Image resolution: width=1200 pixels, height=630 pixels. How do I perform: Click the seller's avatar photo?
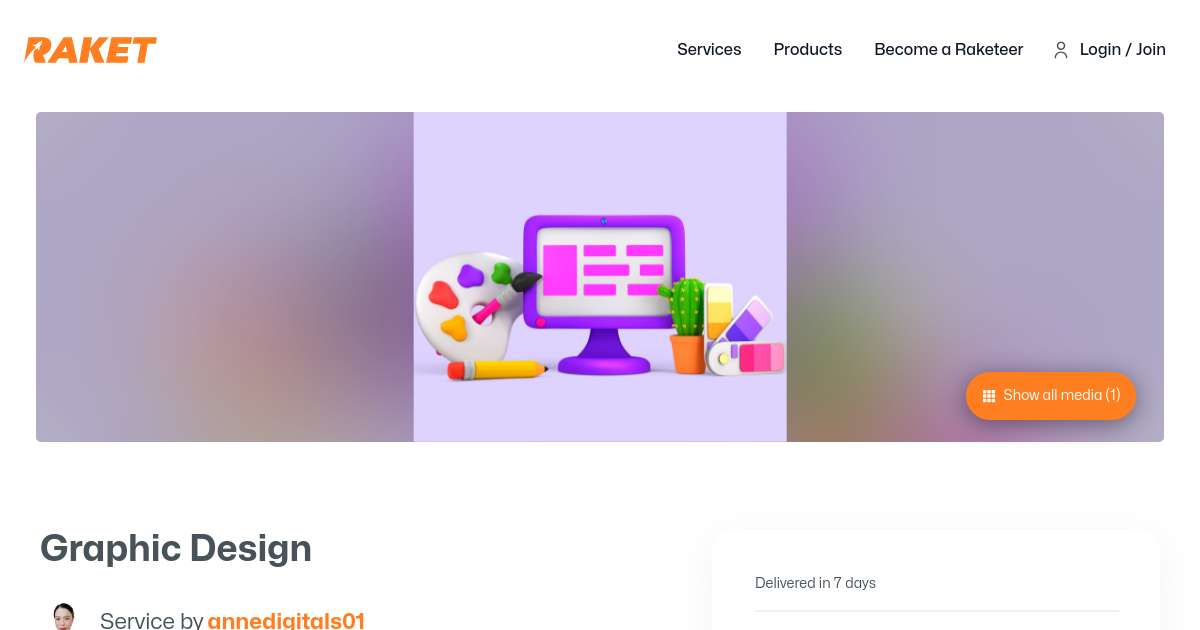[x=64, y=616]
